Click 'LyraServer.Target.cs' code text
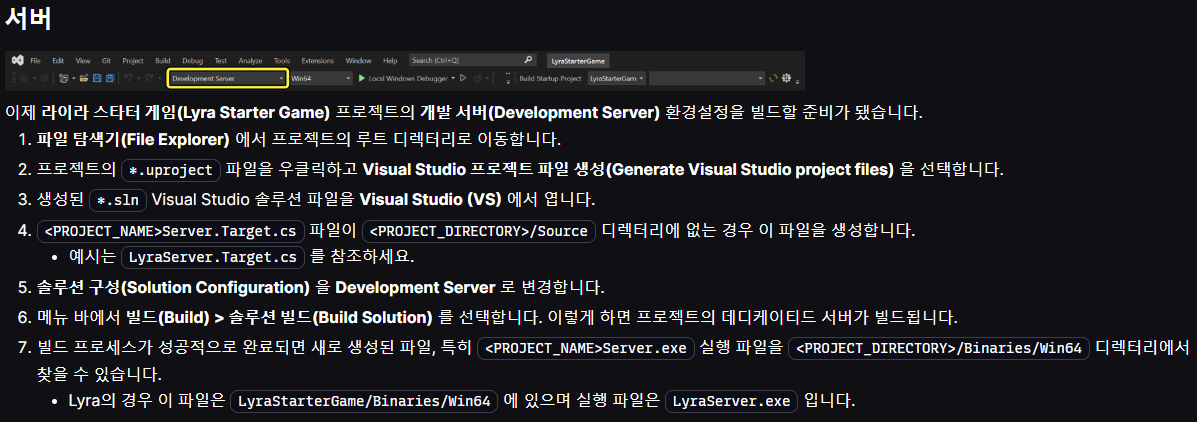 click(213, 257)
